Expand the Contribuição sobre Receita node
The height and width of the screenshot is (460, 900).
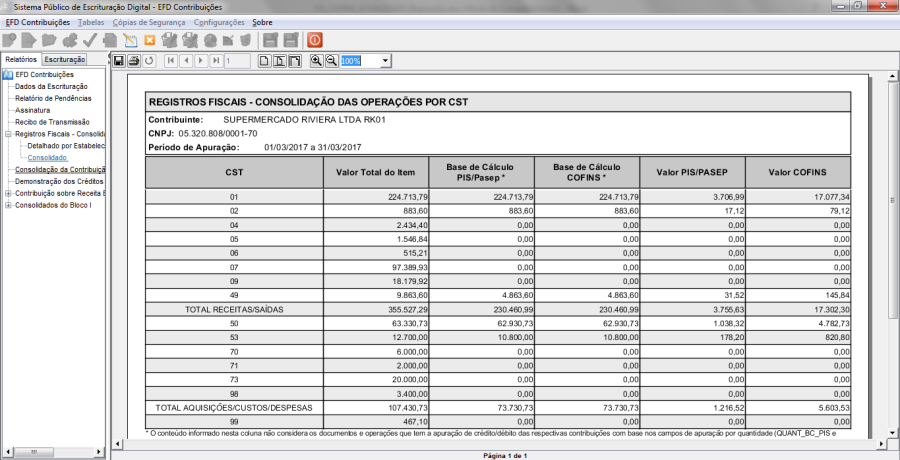(8, 194)
